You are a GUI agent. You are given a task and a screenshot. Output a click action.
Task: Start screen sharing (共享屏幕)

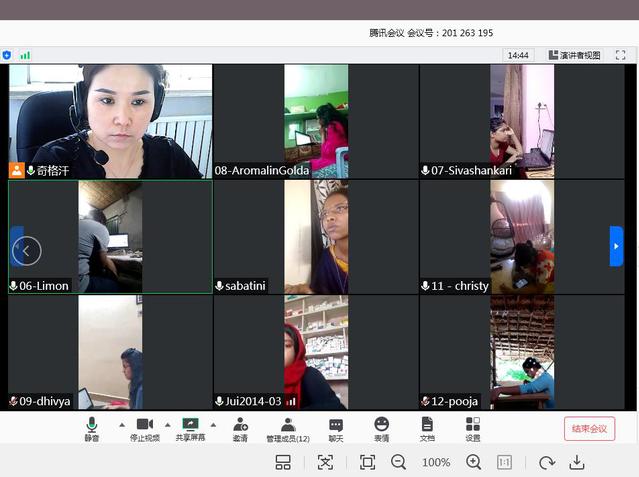(190, 428)
